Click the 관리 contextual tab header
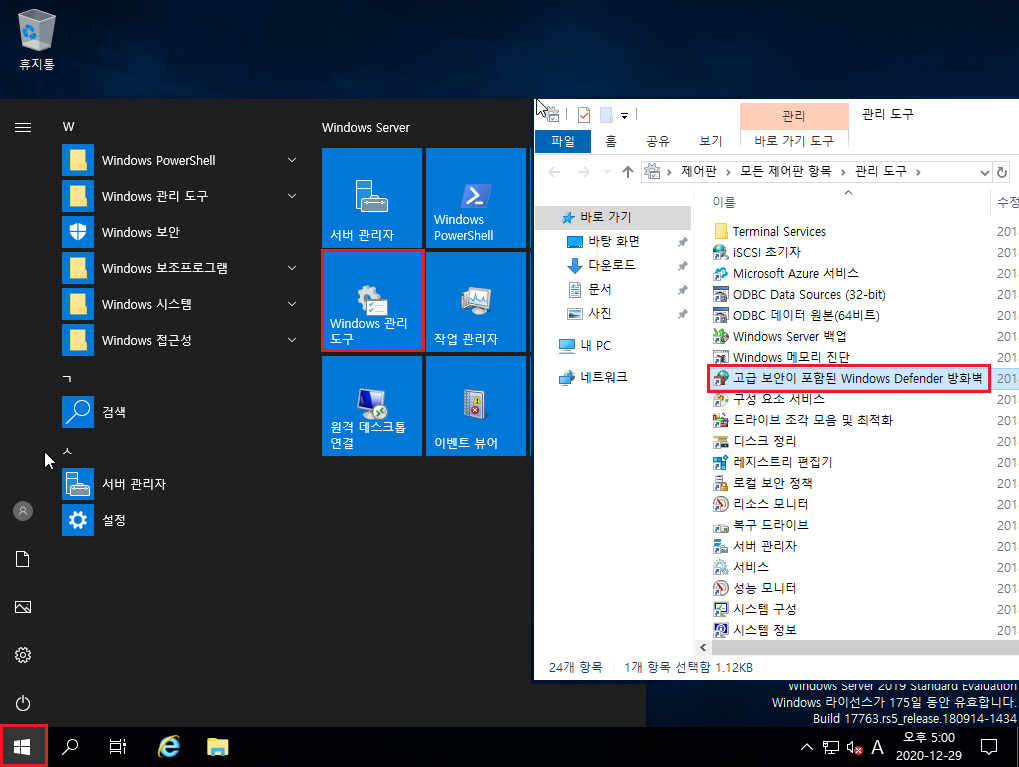Screen dimensions: 1019x767 click(x=793, y=116)
